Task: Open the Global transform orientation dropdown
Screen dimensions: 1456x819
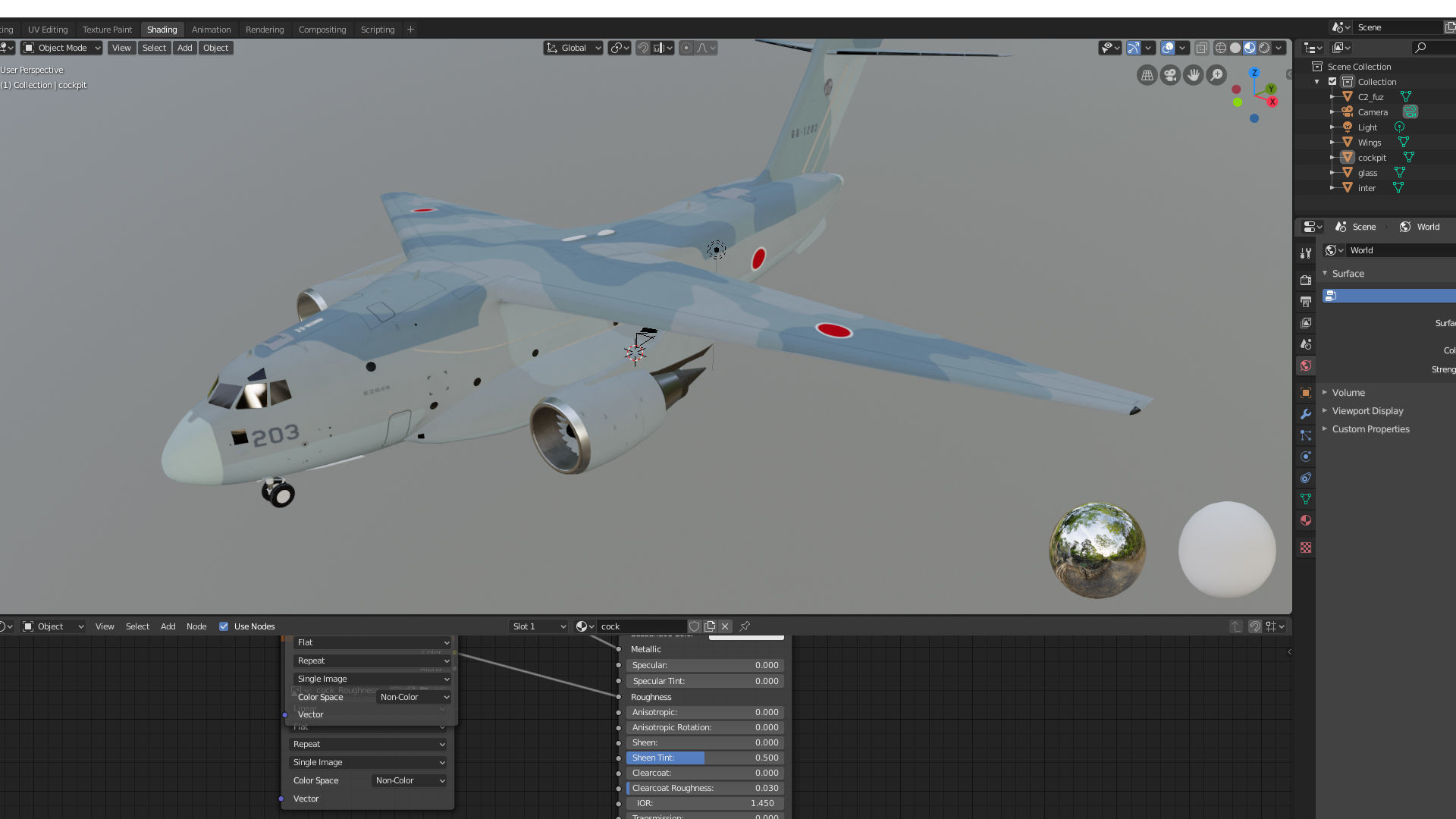Action: coord(573,48)
